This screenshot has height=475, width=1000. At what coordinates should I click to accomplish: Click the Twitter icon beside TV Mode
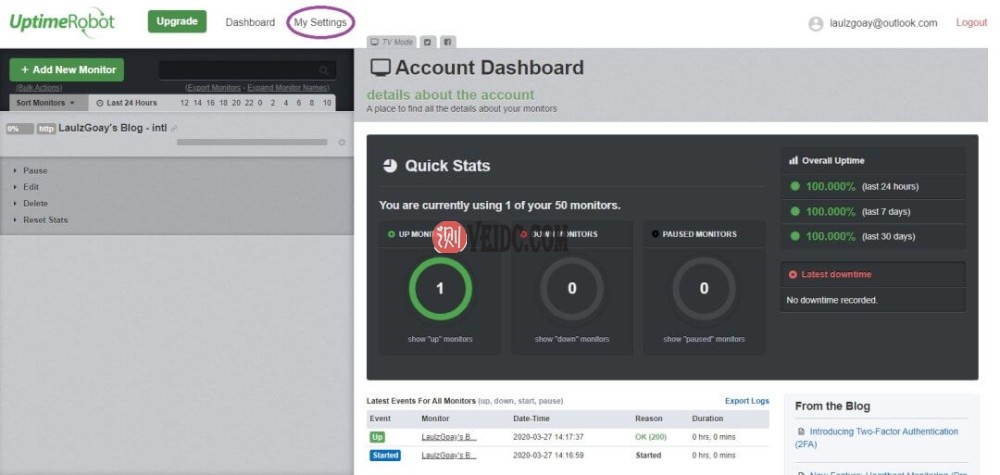pos(427,42)
